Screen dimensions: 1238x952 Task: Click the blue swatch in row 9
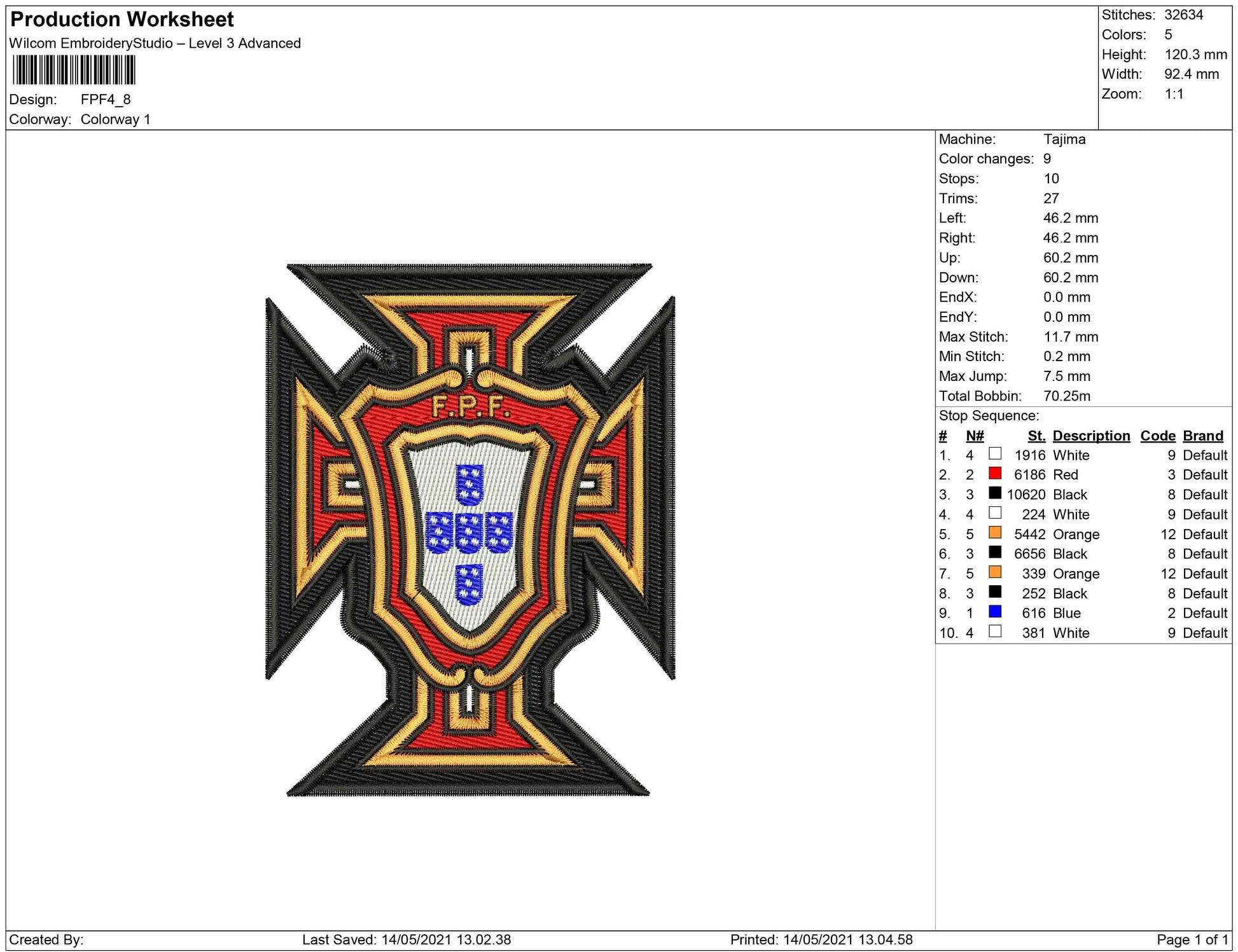coord(995,612)
